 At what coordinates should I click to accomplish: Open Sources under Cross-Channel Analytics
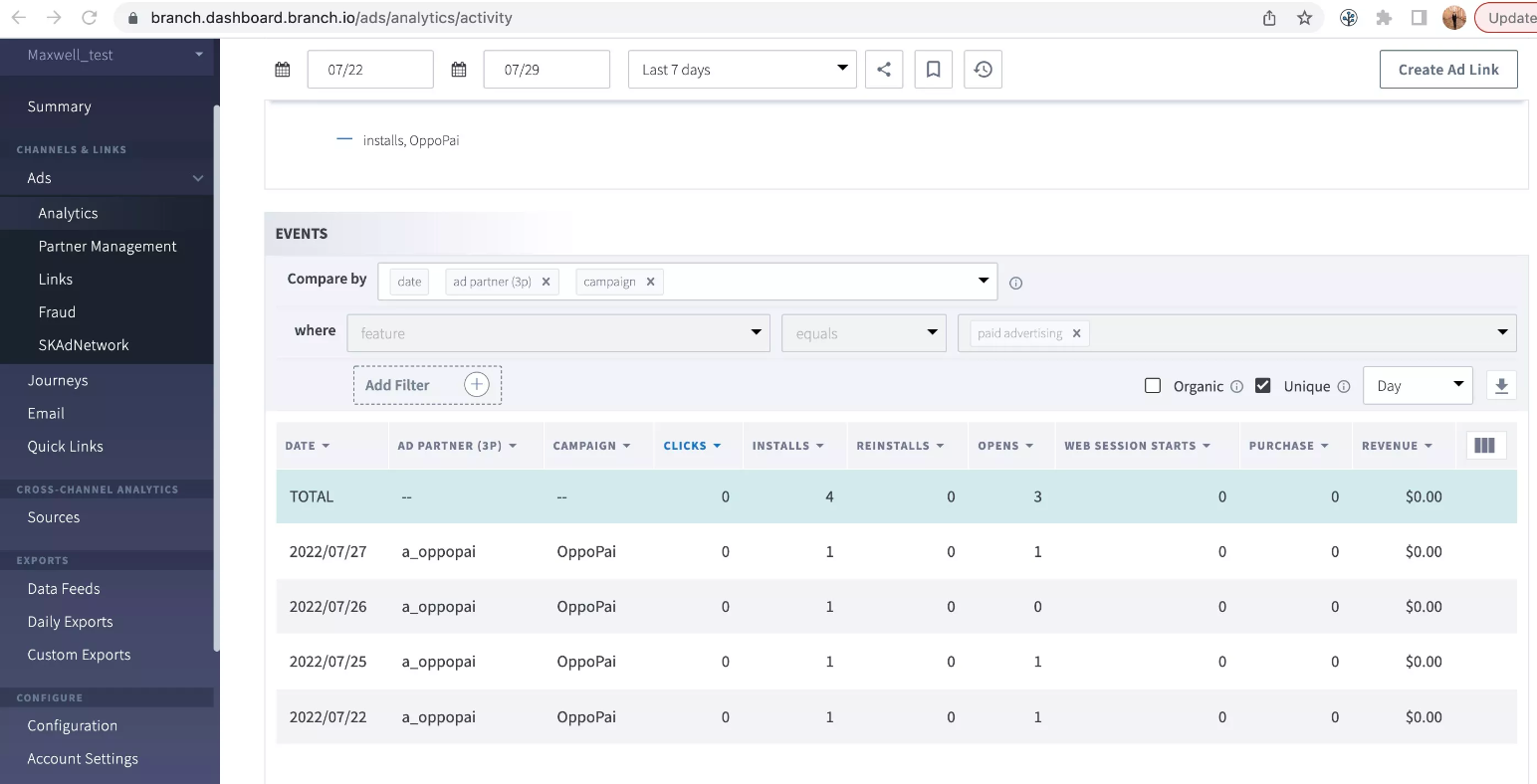54,517
